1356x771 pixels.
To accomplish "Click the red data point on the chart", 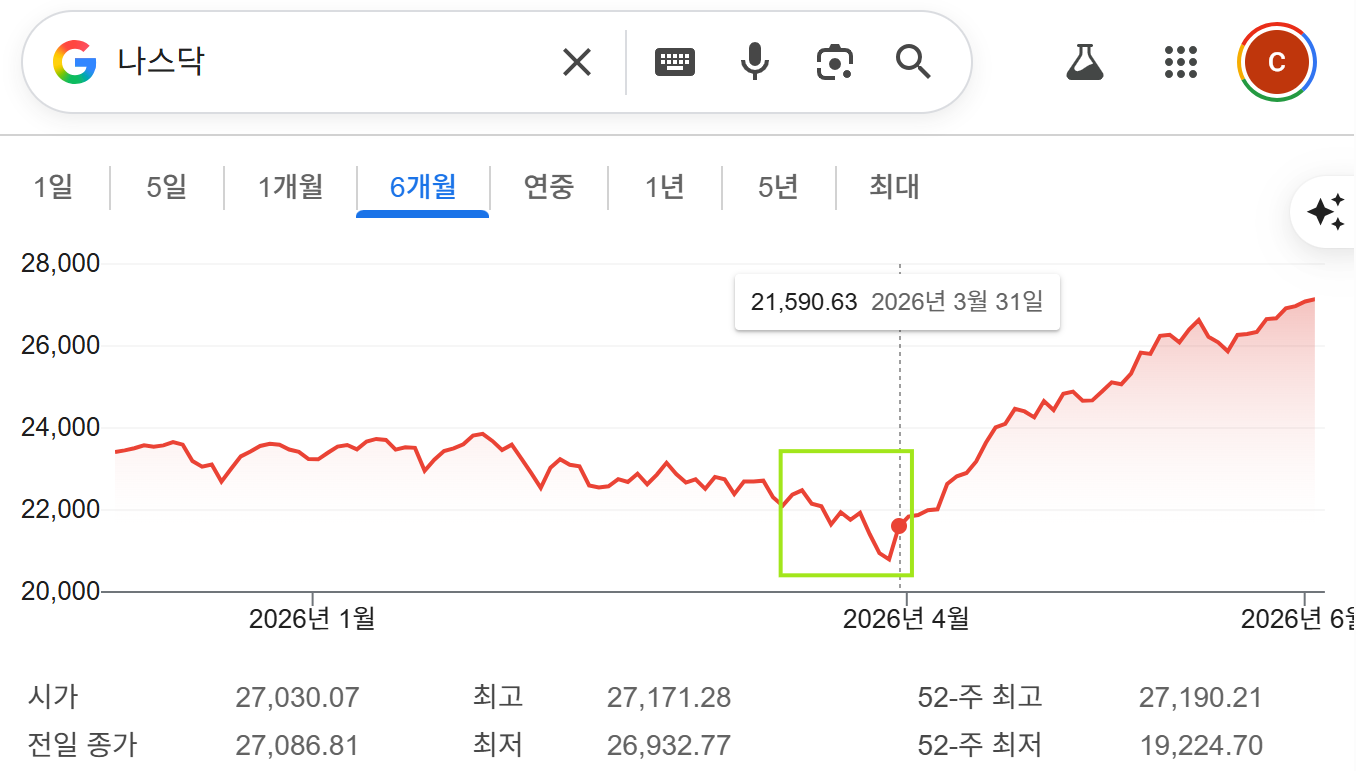I will point(899,526).
